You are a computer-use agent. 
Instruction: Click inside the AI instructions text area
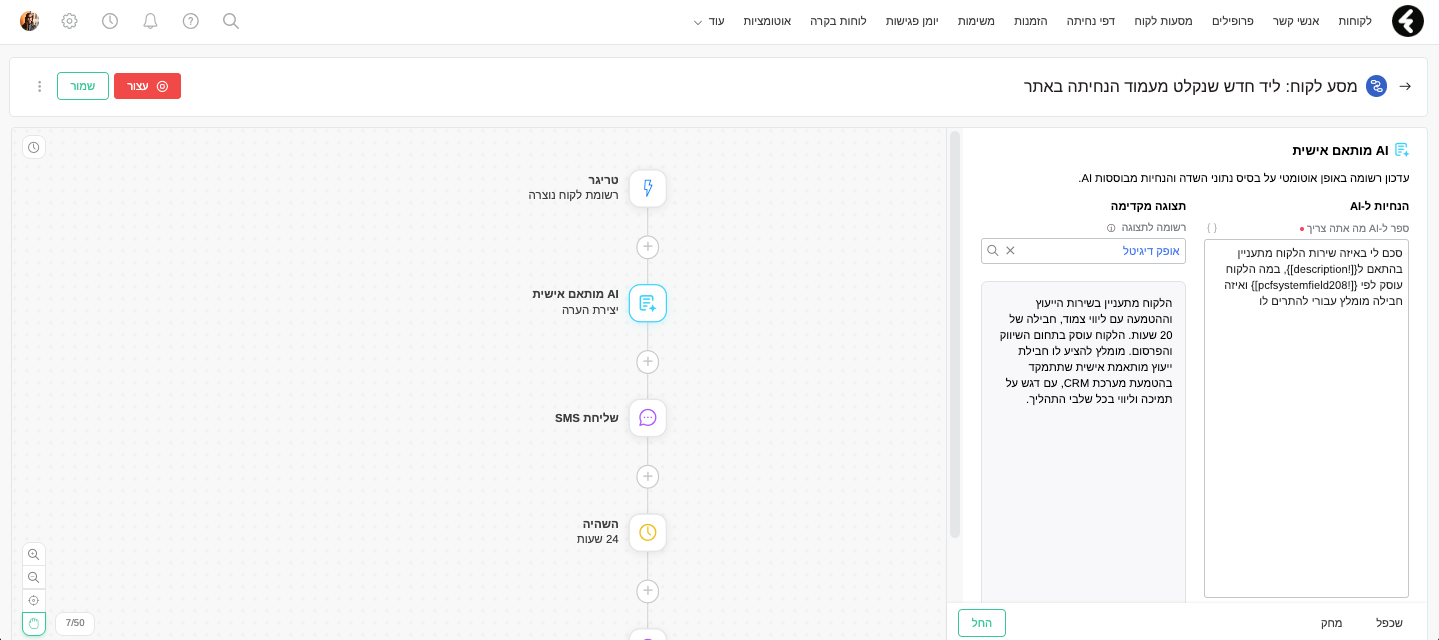(1306, 418)
